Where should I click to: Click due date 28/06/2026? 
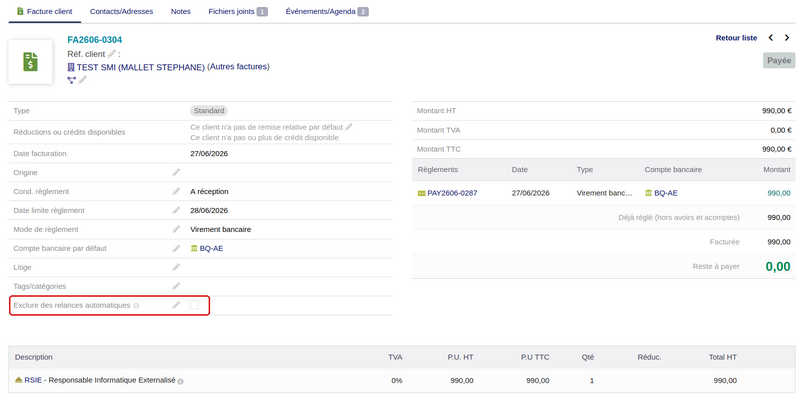point(209,210)
